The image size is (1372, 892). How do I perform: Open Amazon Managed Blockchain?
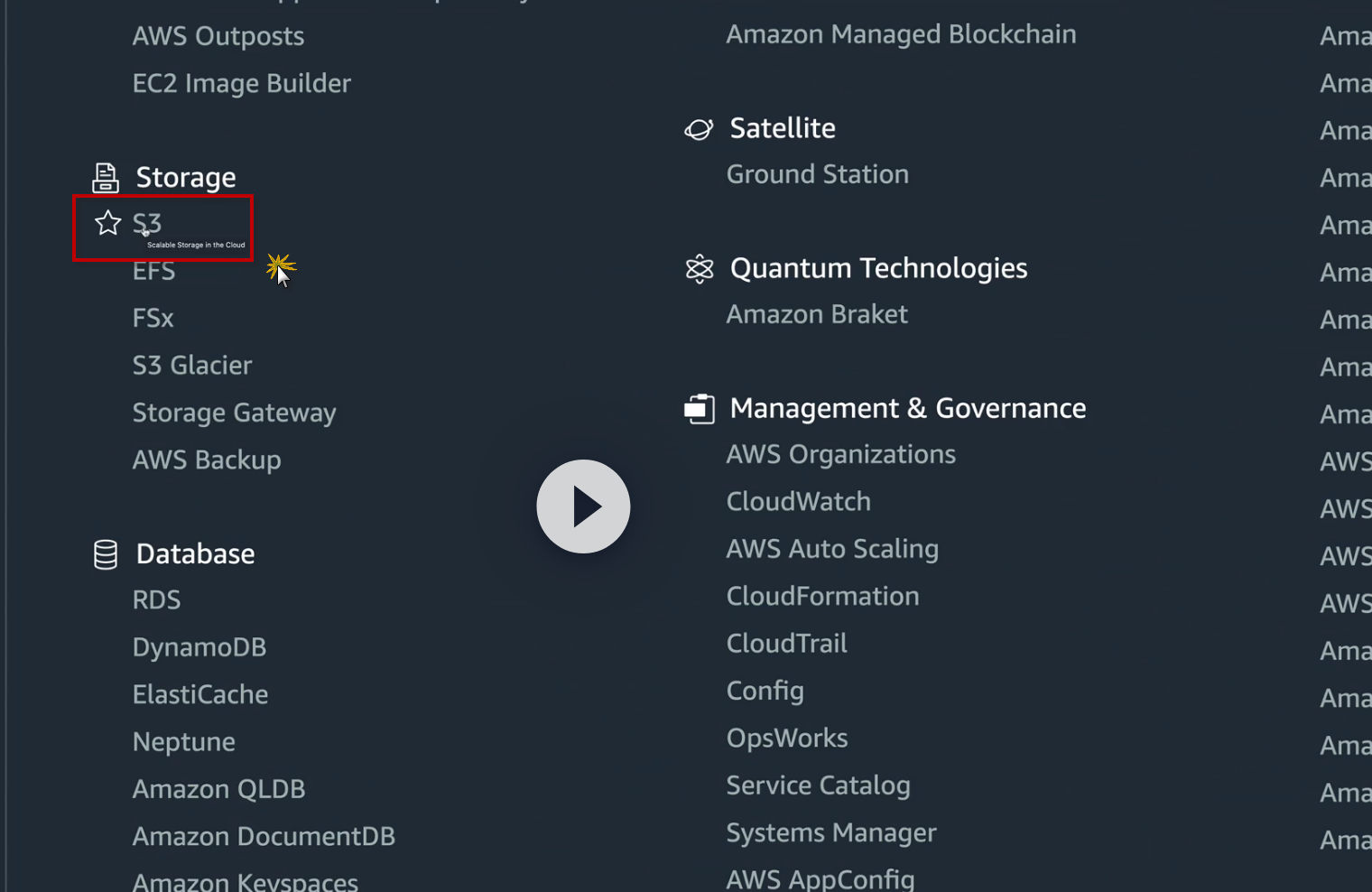[900, 34]
